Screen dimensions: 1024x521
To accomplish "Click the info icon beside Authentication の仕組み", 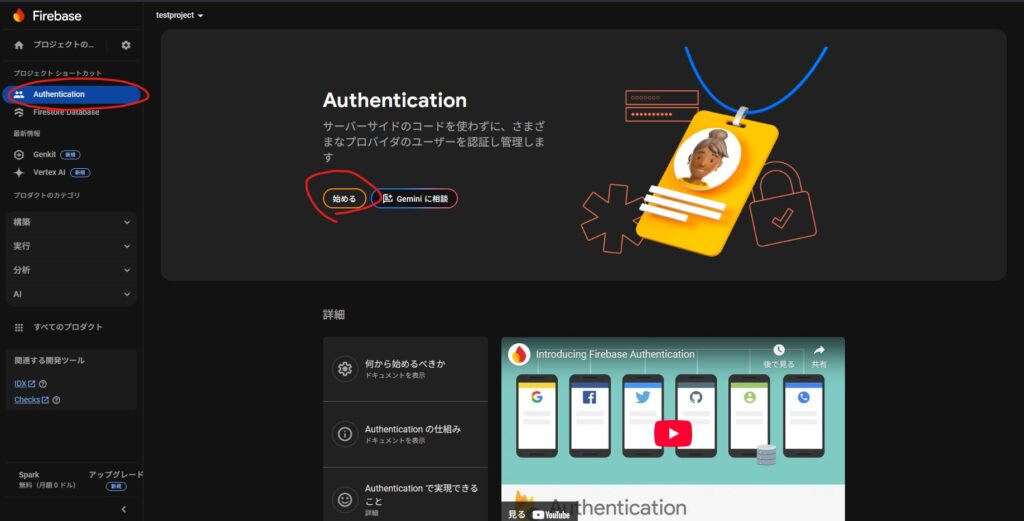I will tap(345, 434).
